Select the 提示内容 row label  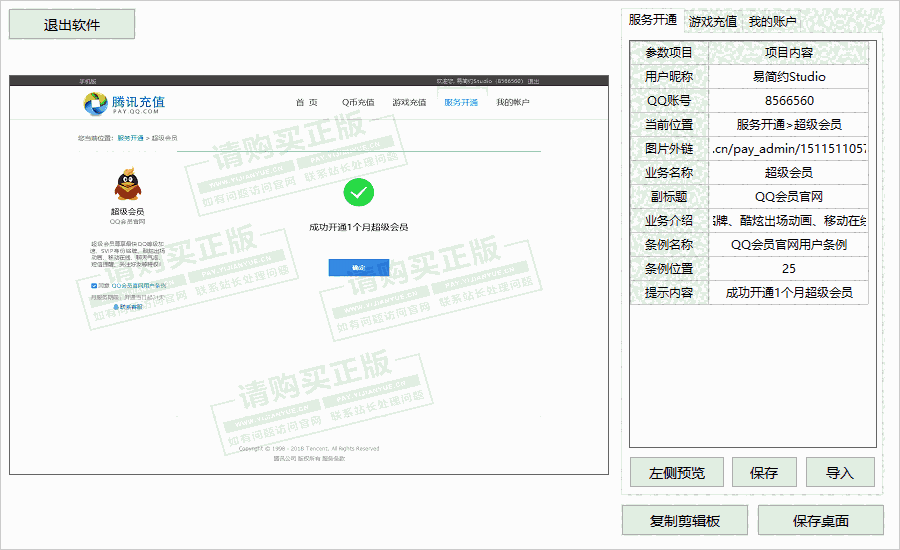669,293
